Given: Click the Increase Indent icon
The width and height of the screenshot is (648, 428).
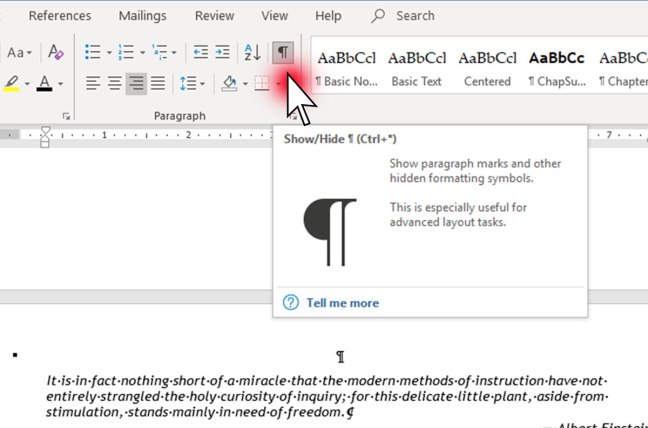Looking at the screenshot, I should [222, 53].
